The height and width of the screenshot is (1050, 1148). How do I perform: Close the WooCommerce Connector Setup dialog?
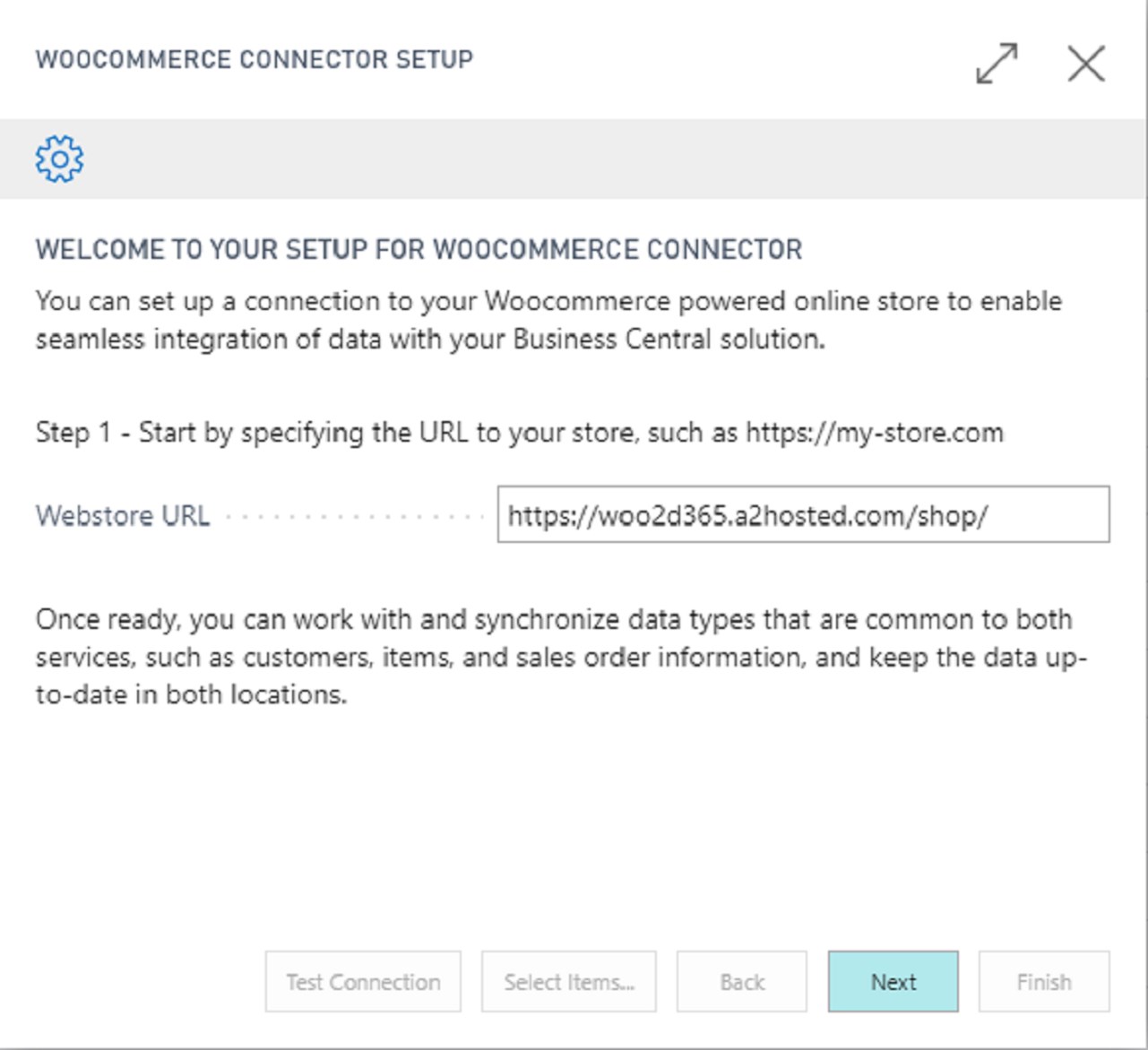(1085, 64)
